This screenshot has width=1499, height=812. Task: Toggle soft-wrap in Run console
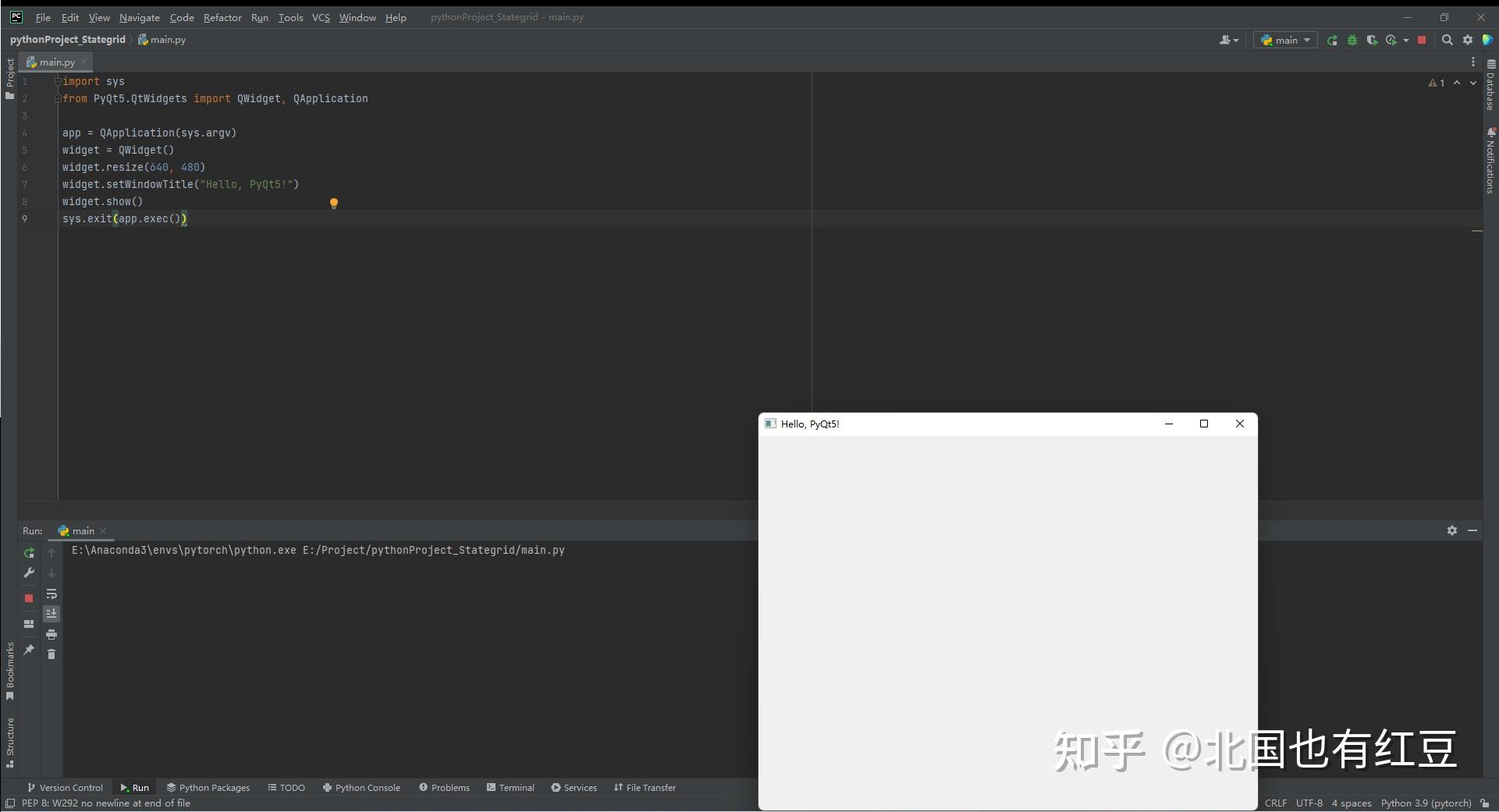pos(52,594)
